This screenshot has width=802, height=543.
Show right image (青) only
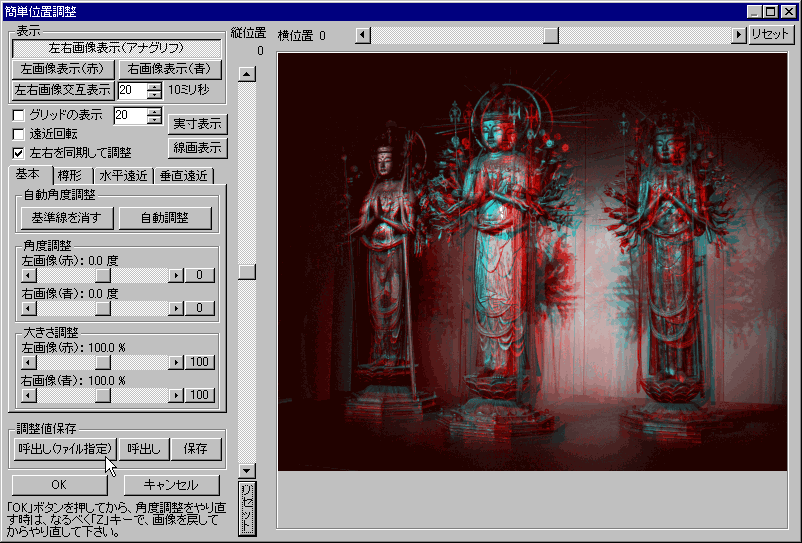170,69
